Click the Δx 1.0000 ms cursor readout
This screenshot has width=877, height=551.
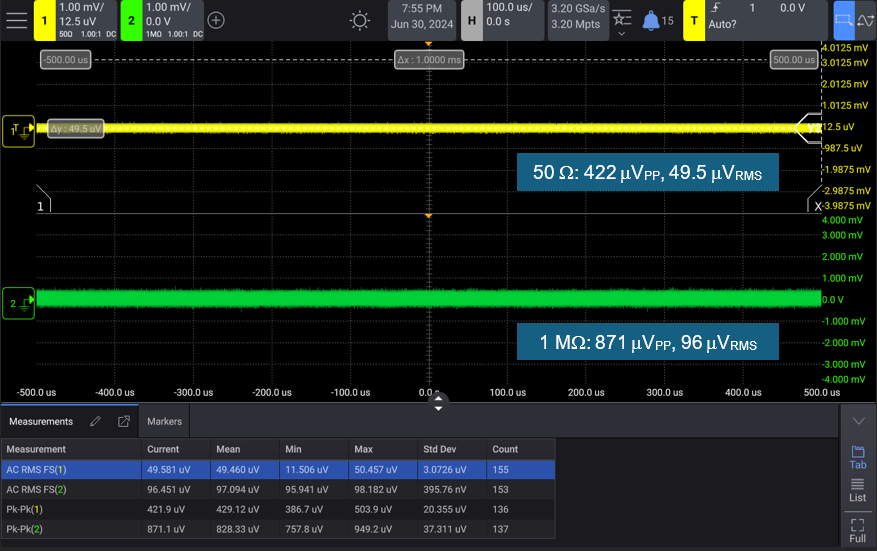click(x=429, y=60)
